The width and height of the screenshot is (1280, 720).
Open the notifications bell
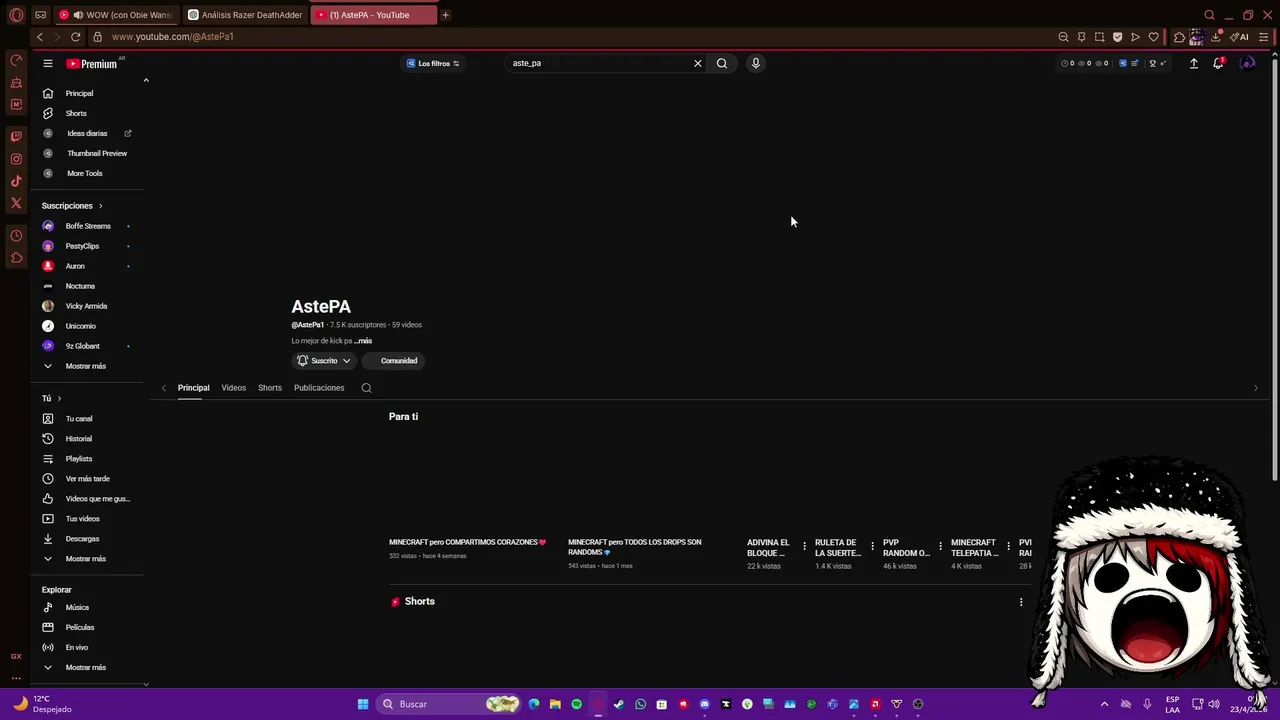[x=1218, y=63]
